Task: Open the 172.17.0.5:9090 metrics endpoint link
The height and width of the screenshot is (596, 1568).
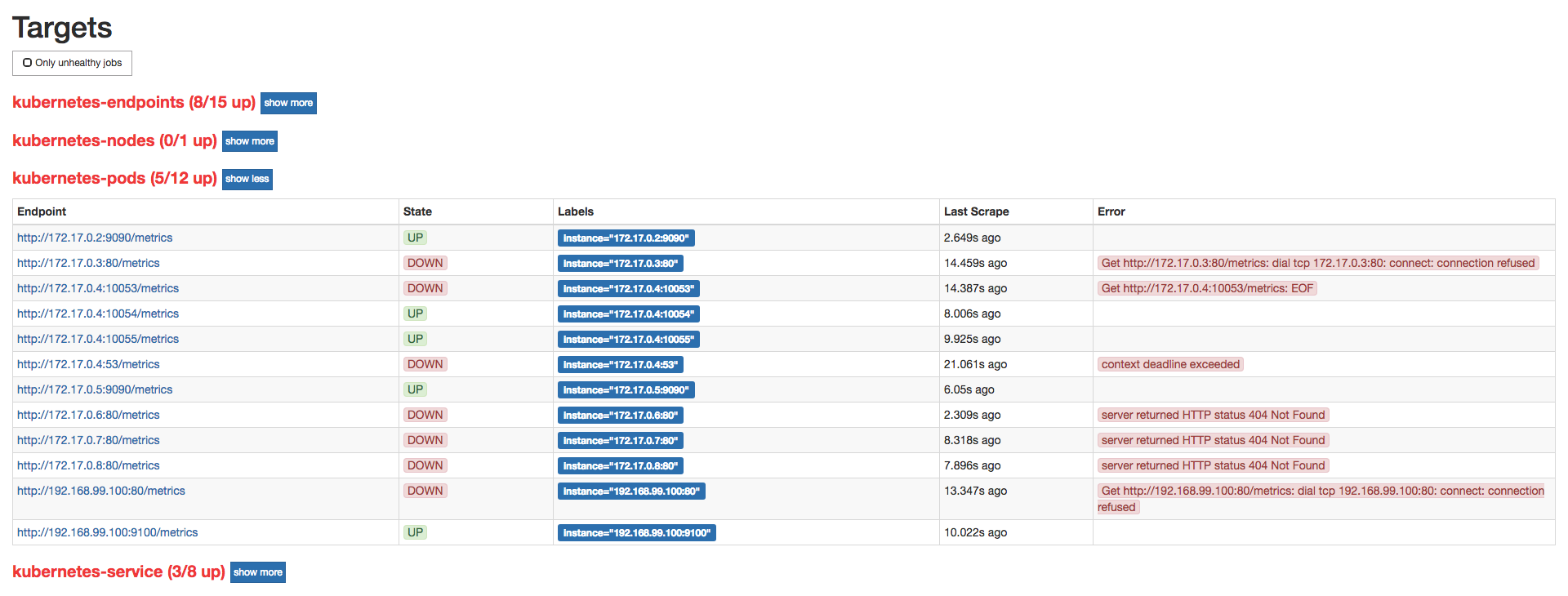Action: (95, 389)
